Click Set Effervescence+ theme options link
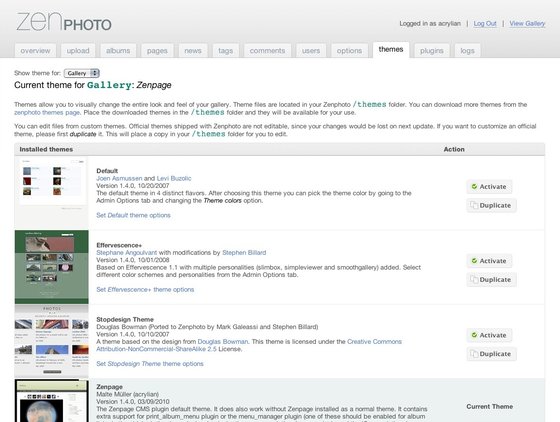 pos(145,290)
